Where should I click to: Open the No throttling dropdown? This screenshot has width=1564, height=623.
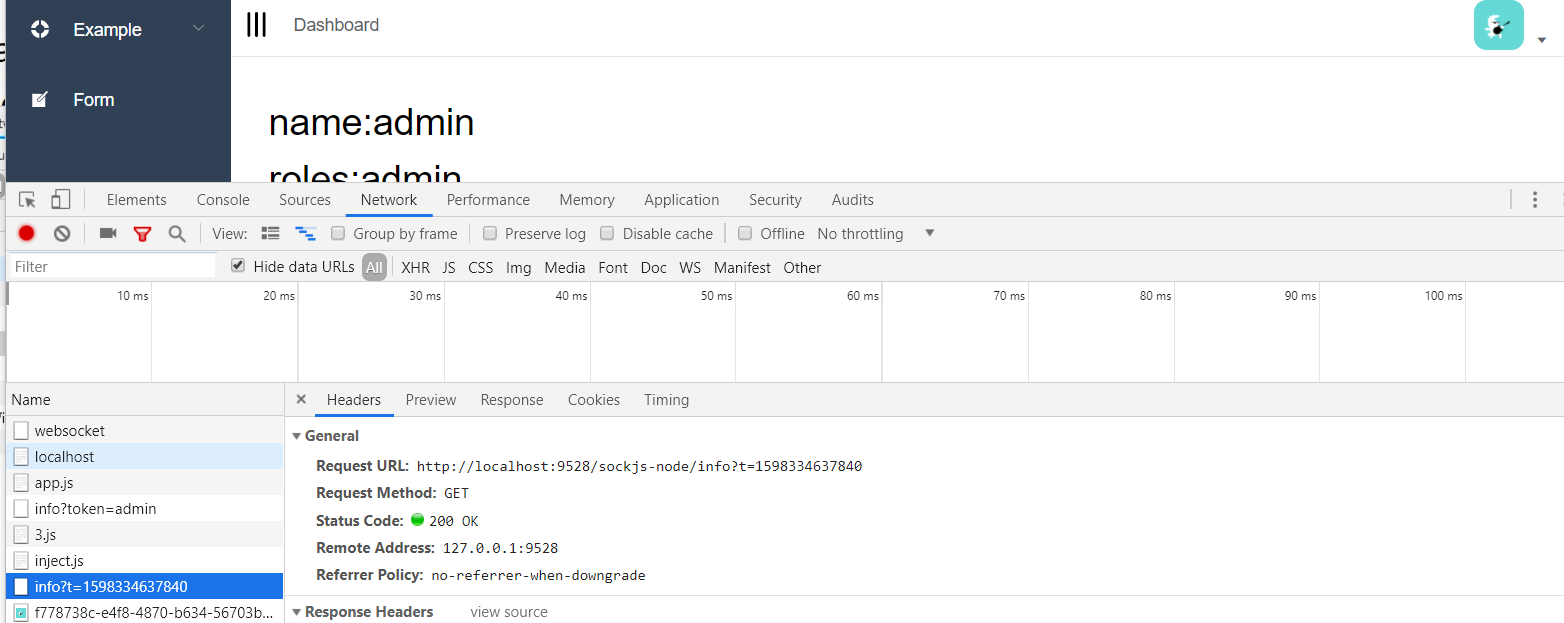[876, 233]
